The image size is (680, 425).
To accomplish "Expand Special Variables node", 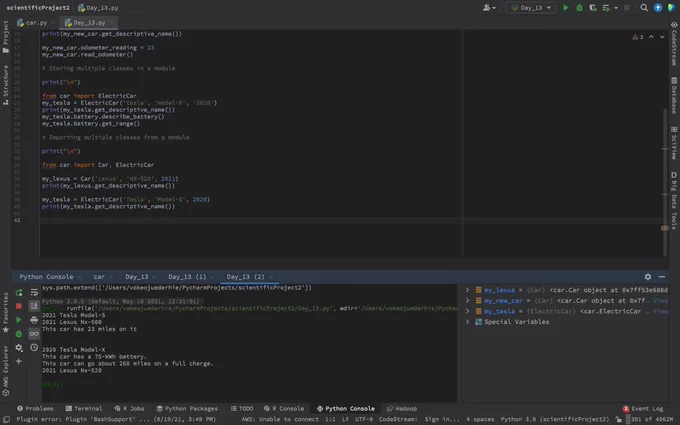I will pos(467,322).
